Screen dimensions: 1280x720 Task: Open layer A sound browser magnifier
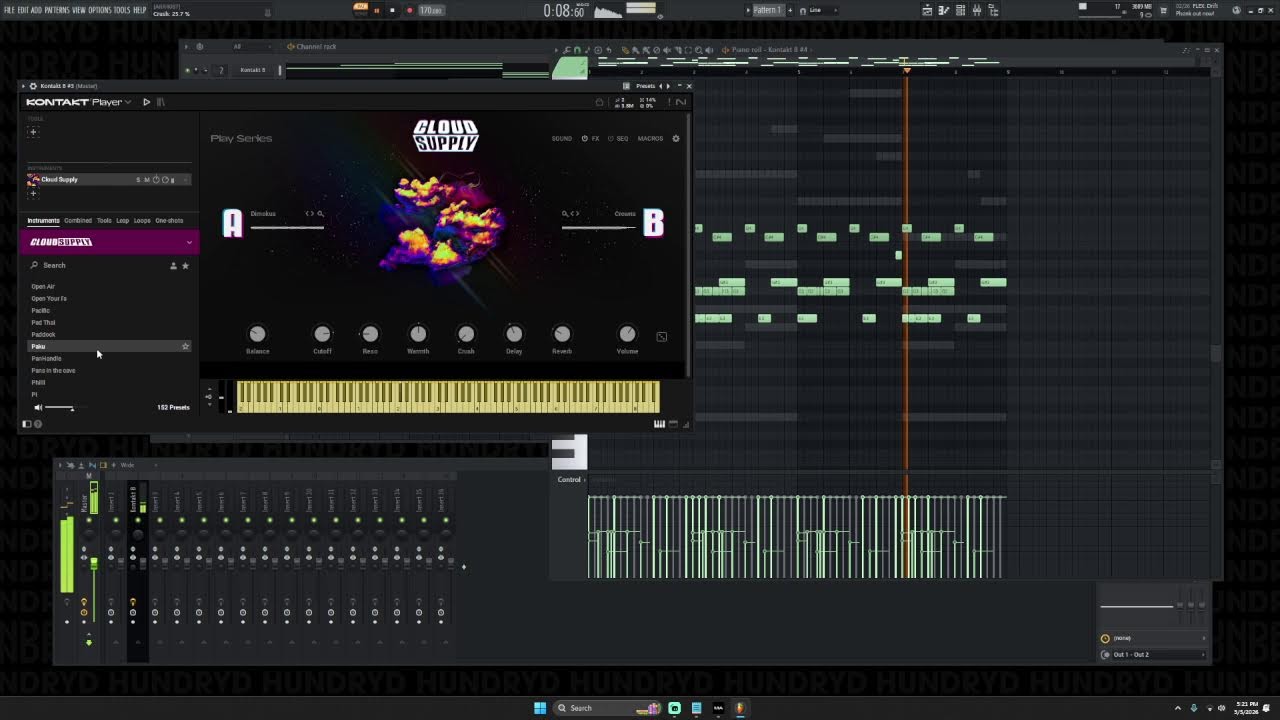point(320,213)
